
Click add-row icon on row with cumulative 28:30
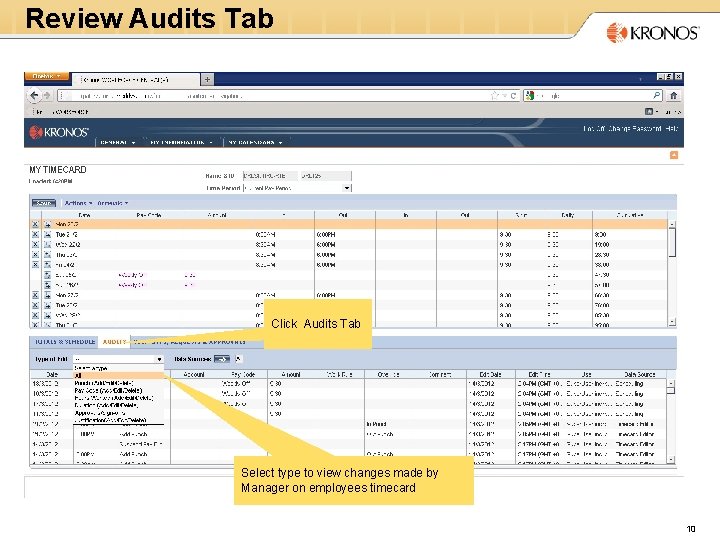(x=47, y=254)
